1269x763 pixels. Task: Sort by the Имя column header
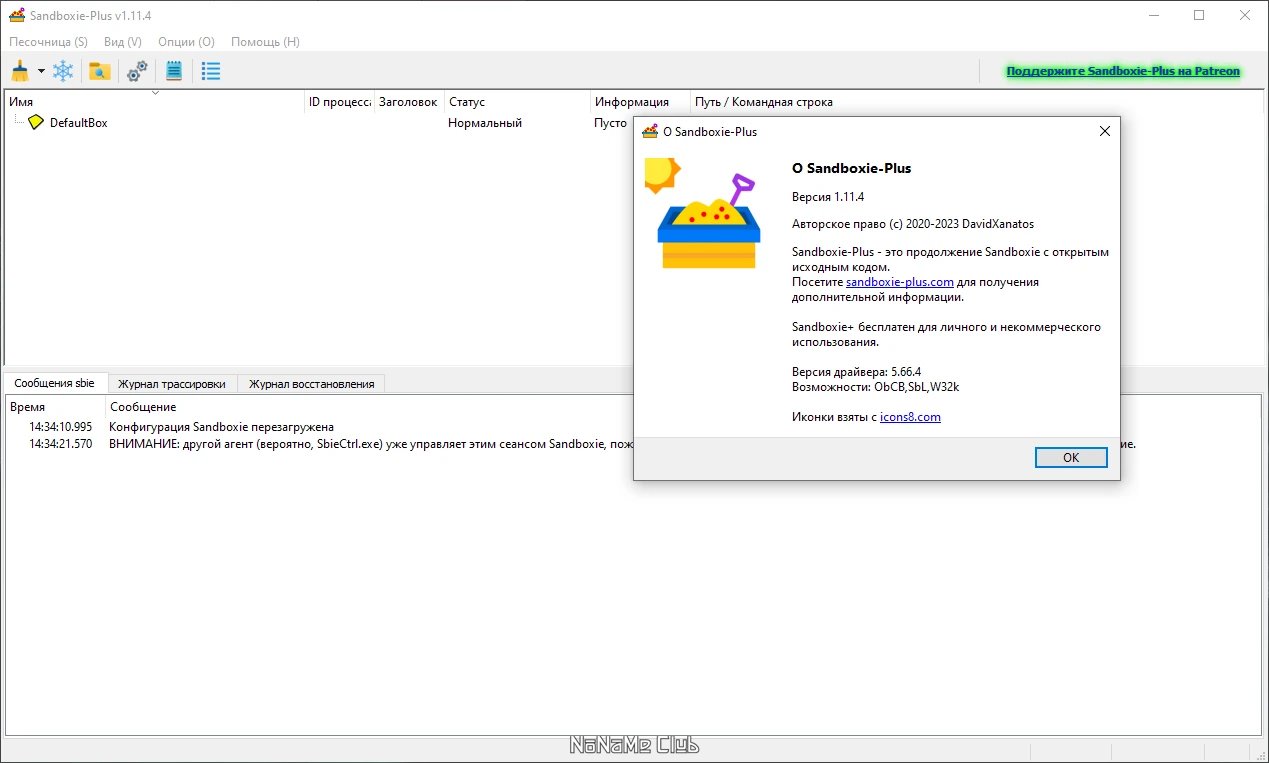[x=155, y=102]
